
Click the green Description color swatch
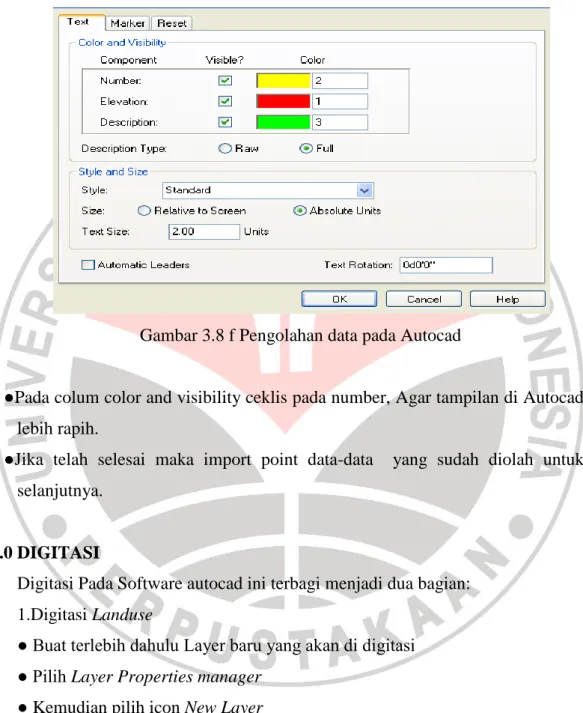283,122
